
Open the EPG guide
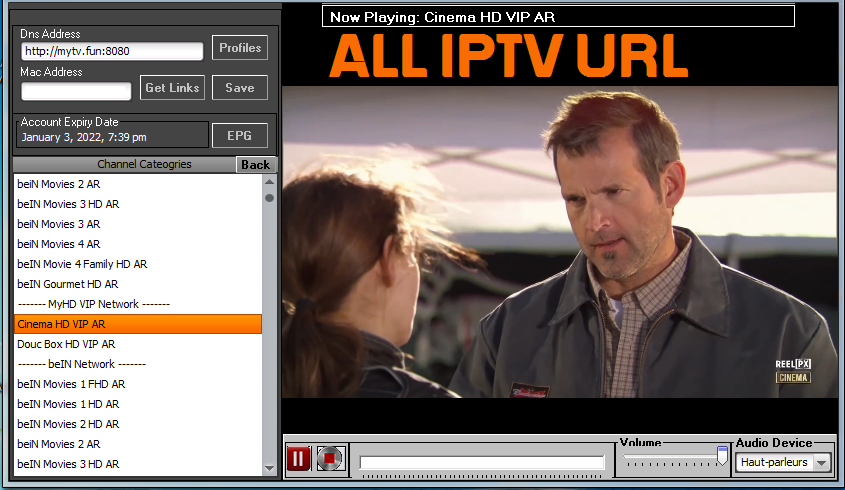[x=240, y=135]
